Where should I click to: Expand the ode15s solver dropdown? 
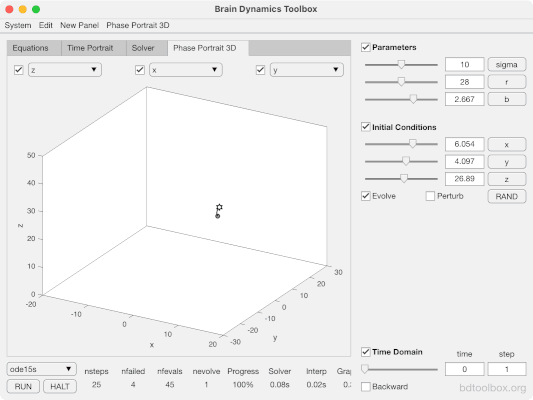click(x=41, y=369)
